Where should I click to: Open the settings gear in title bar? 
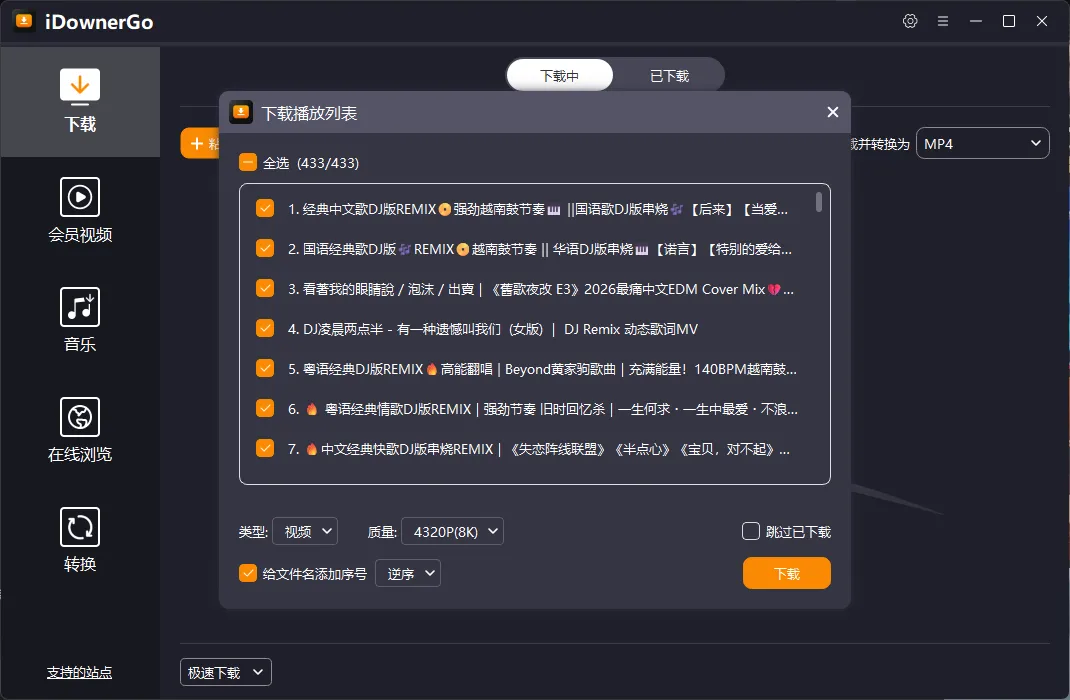pyautogui.click(x=910, y=21)
